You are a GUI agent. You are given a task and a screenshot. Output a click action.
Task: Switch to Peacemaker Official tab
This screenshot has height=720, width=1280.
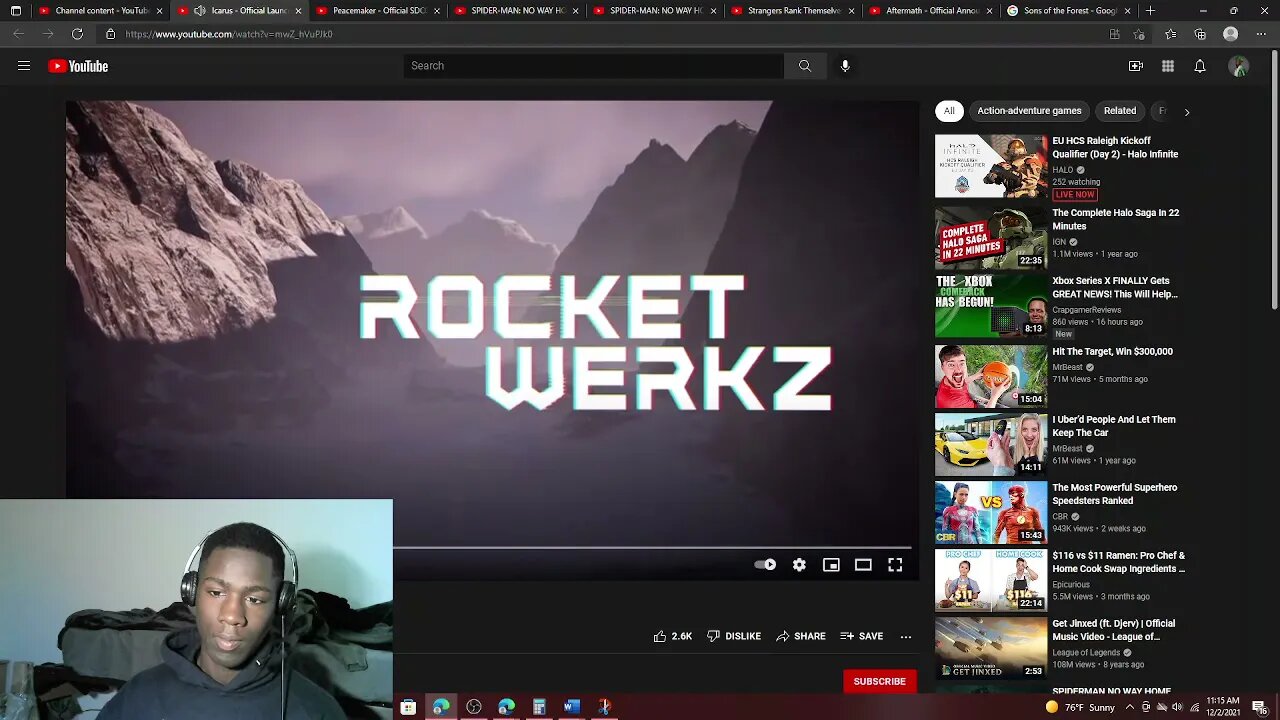point(377,11)
